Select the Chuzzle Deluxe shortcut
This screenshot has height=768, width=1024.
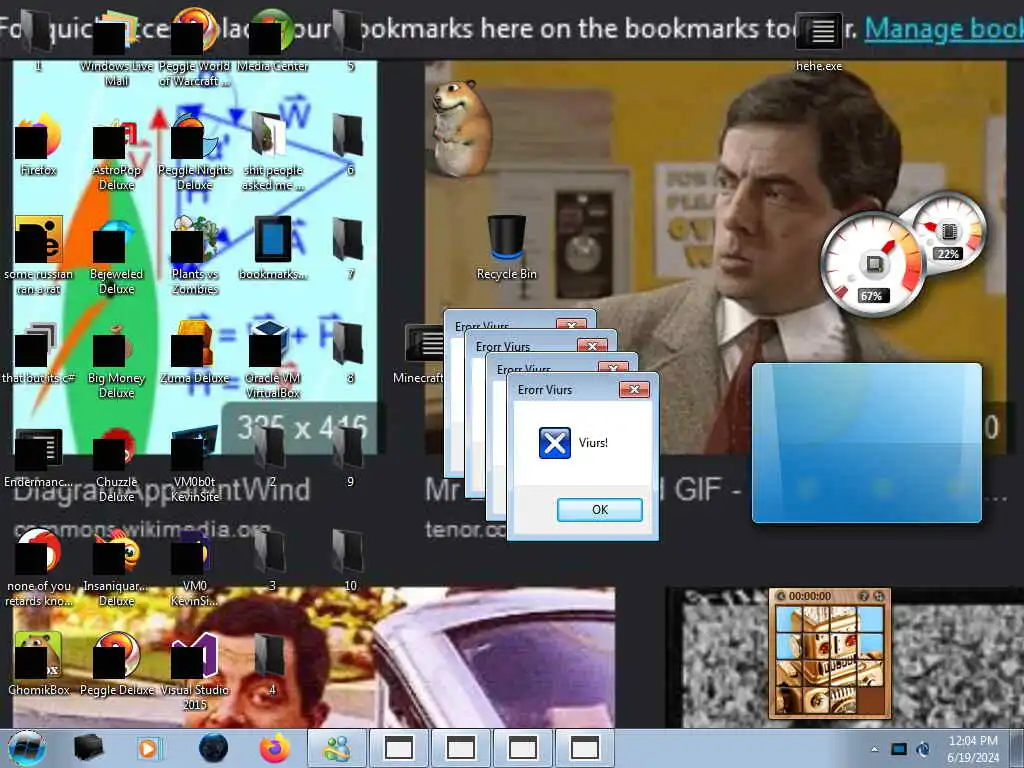coord(116,465)
